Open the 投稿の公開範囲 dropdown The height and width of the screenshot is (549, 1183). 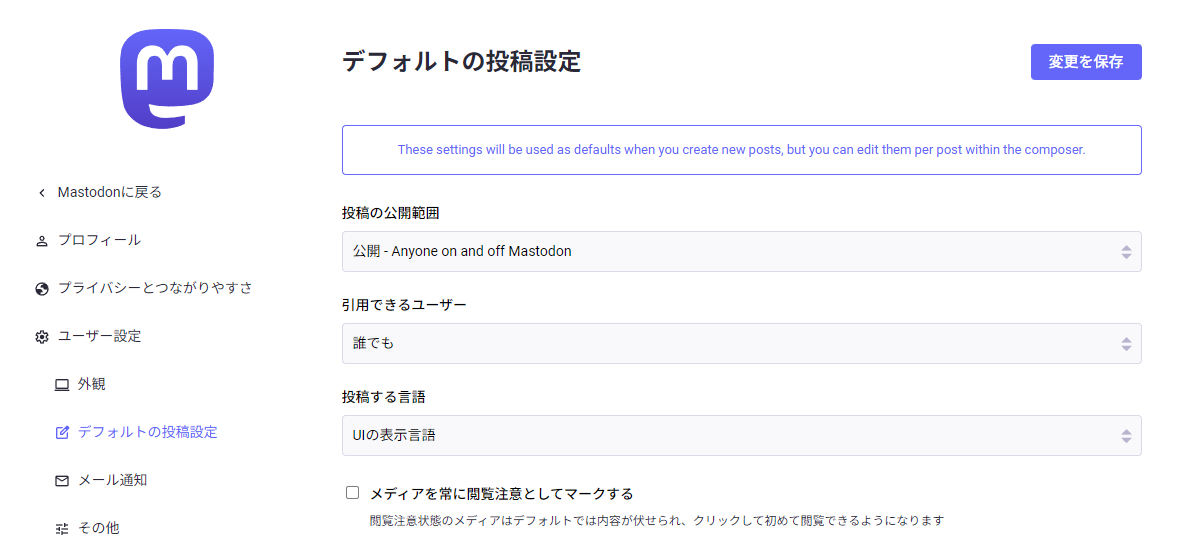(x=741, y=252)
